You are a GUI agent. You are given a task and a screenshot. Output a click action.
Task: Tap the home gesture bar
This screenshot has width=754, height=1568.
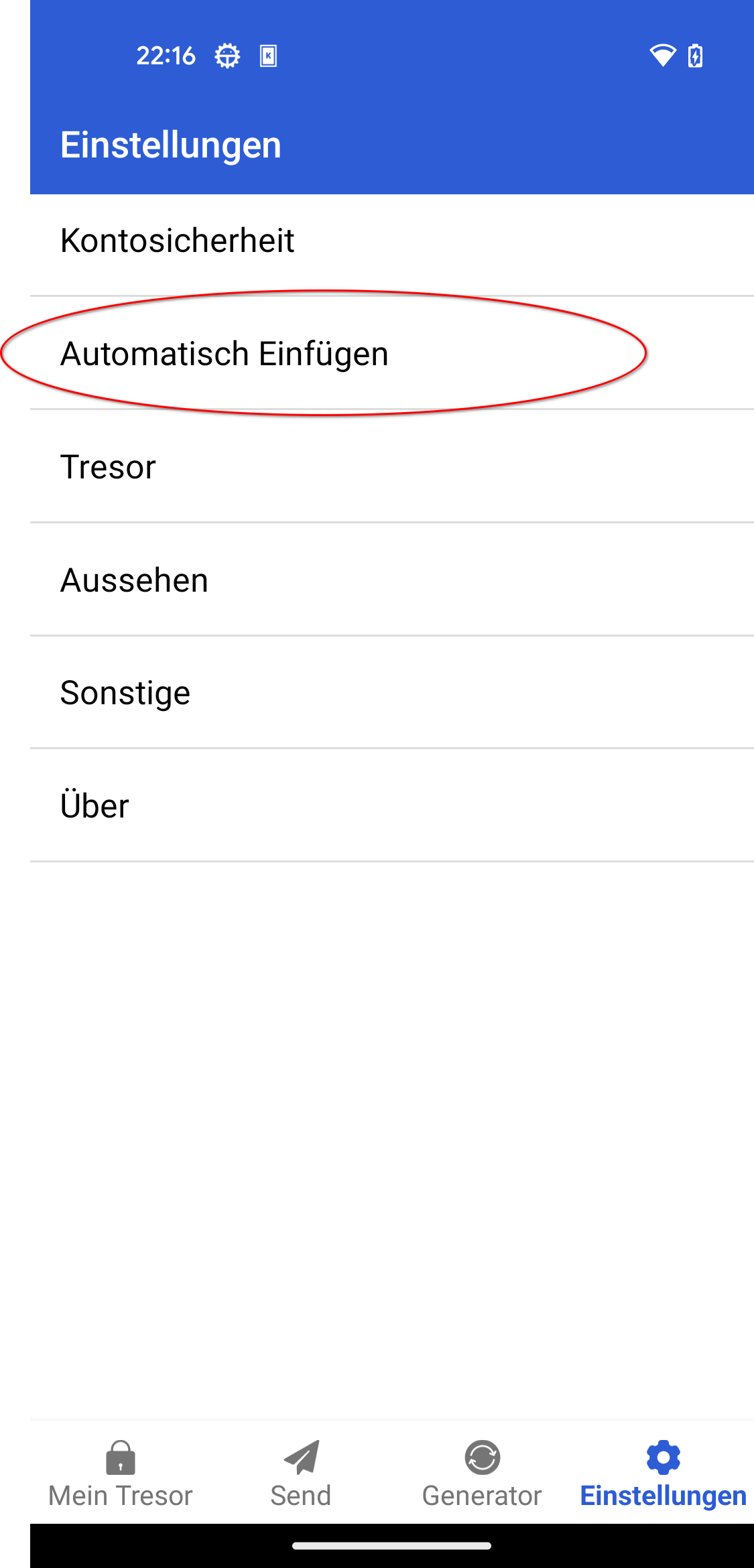(391, 1546)
